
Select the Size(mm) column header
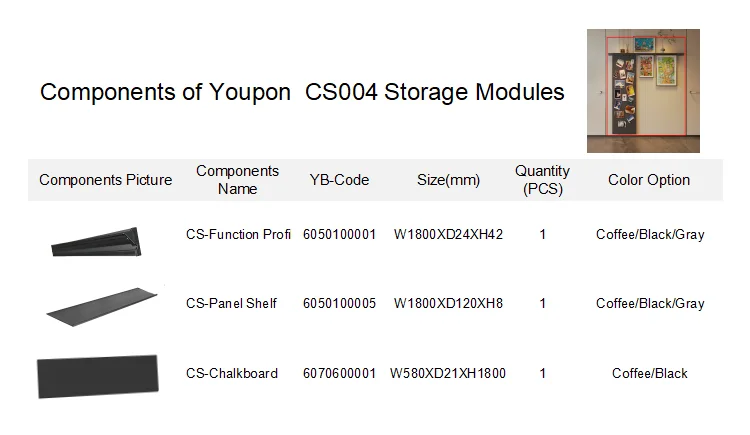click(448, 180)
